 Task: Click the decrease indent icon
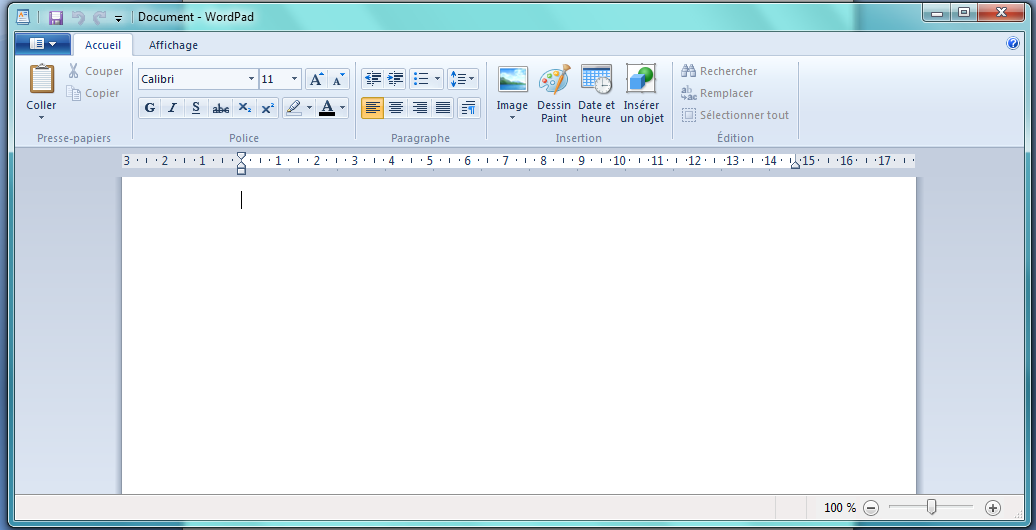(x=373, y=79)
